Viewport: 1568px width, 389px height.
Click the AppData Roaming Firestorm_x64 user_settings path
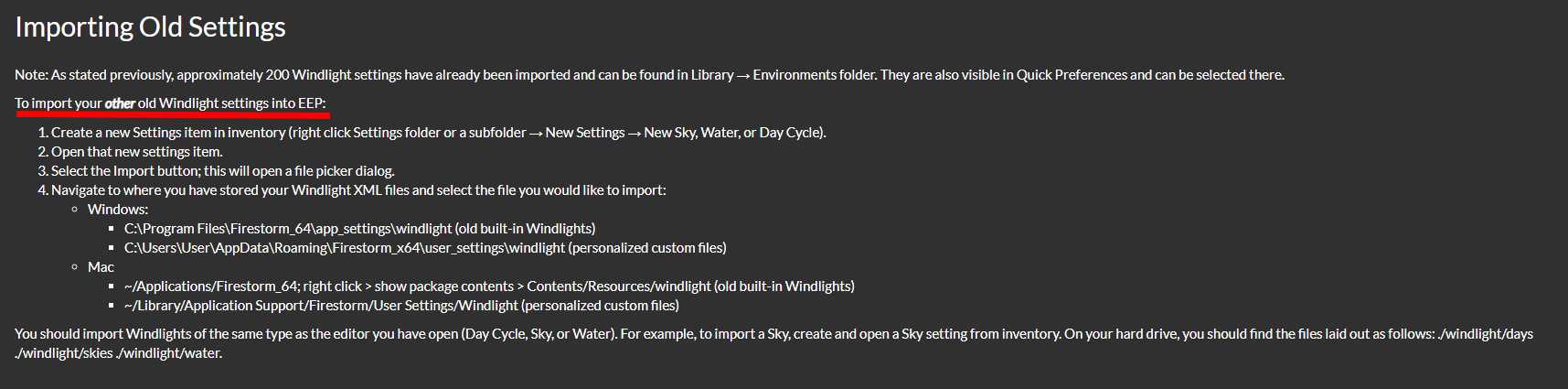tap(425, 248)
